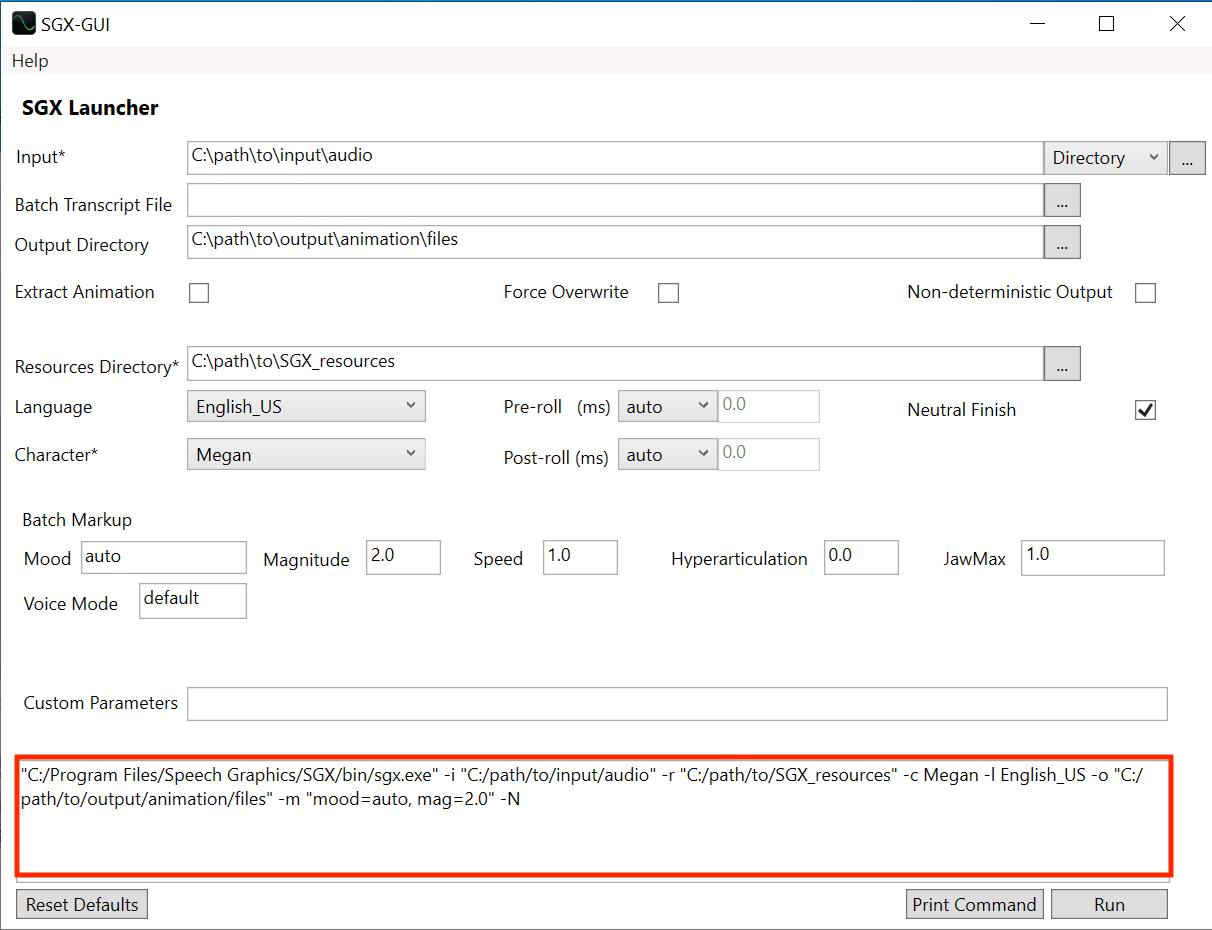
Task: Toggle the Force Overwrite checkbox
Action: point(668,293)
